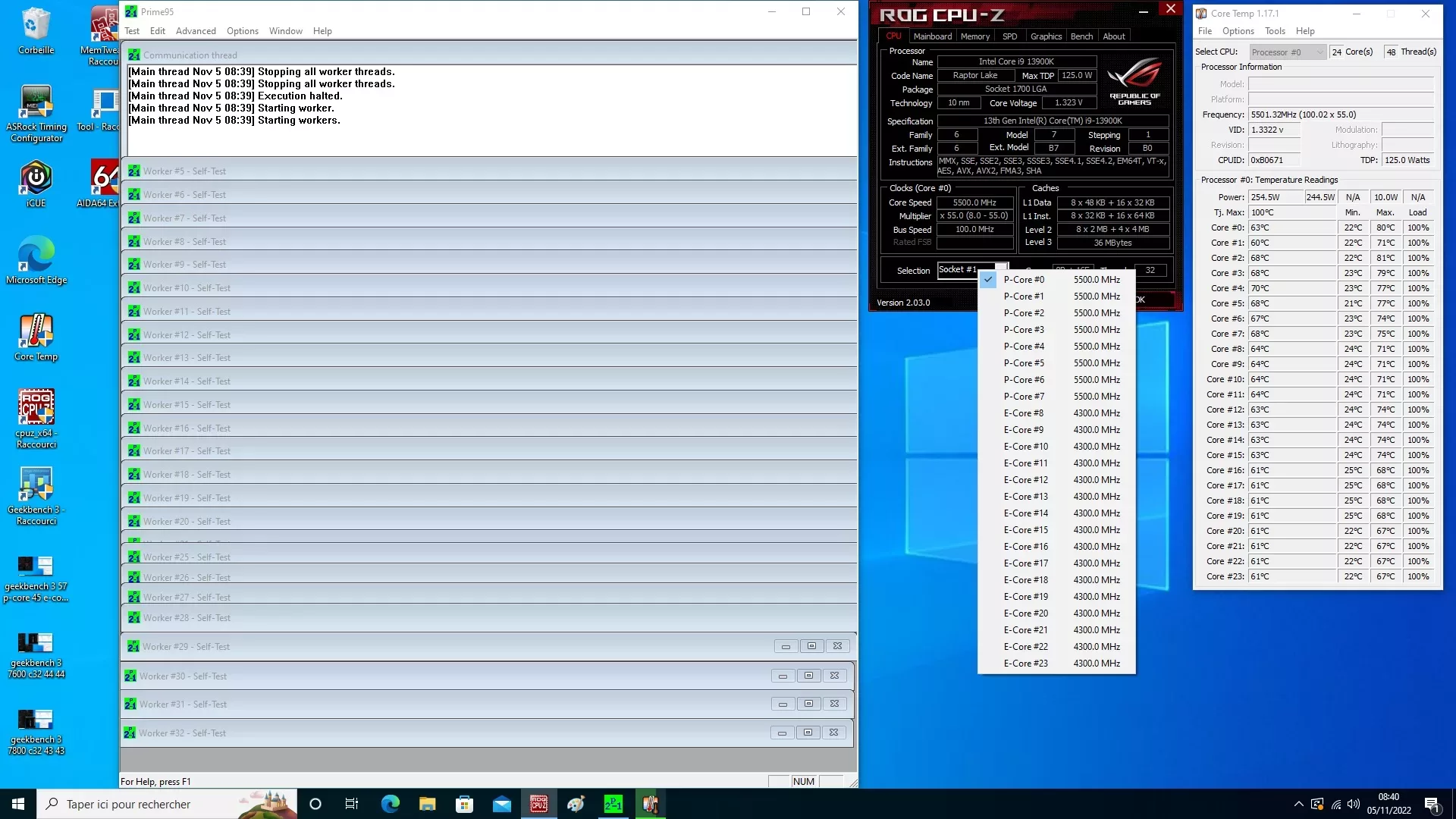Screen dimensions: 1456x819
Task: Open the Select CPU Processor #0 dropdown
Action: click(x=1287, y=52)
